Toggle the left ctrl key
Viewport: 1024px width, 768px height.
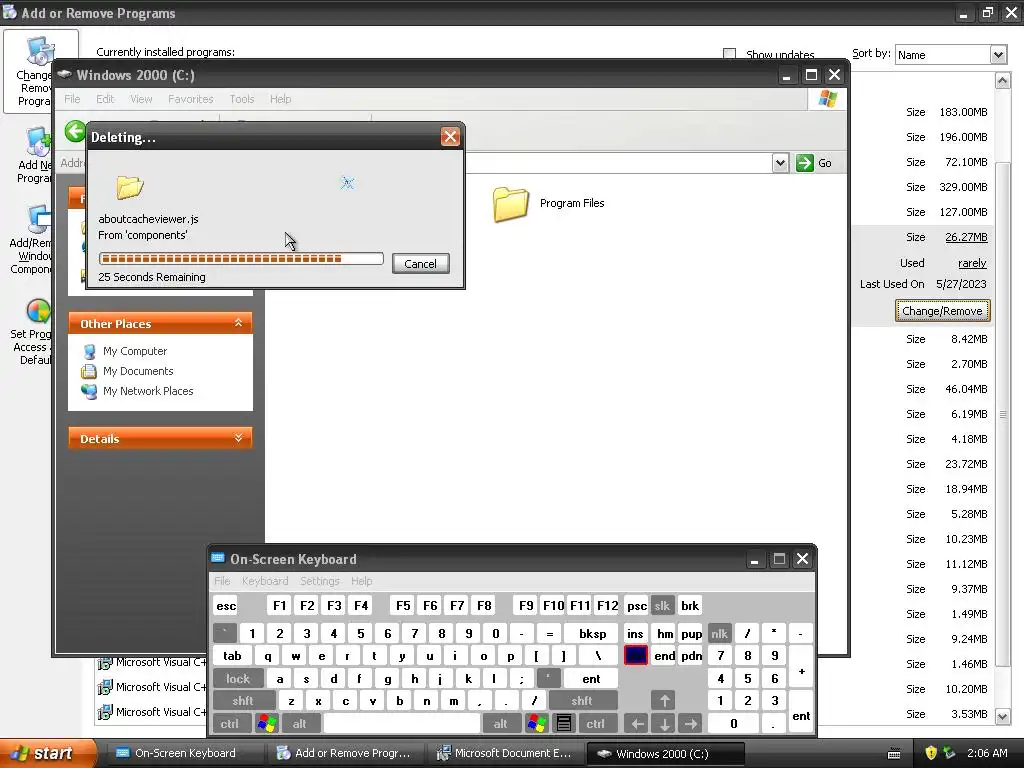point(229,724)
